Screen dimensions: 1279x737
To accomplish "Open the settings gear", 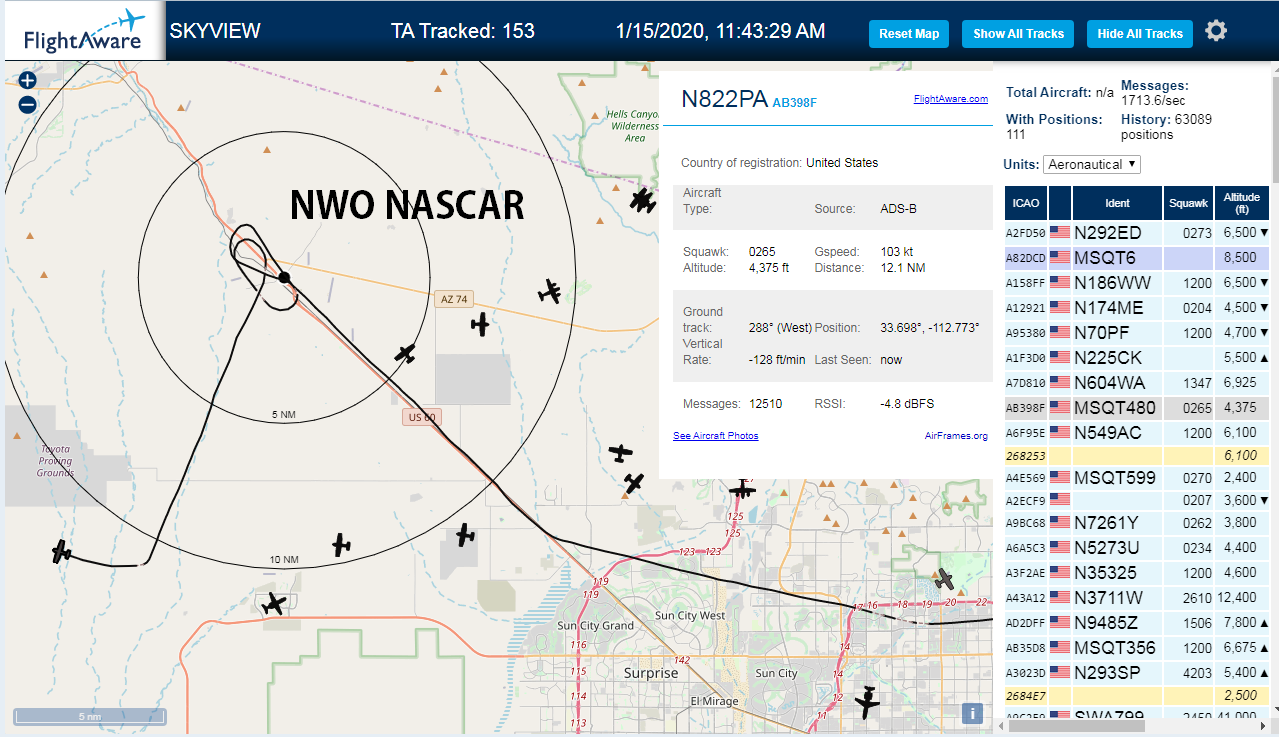I will tap(1216, 31).
